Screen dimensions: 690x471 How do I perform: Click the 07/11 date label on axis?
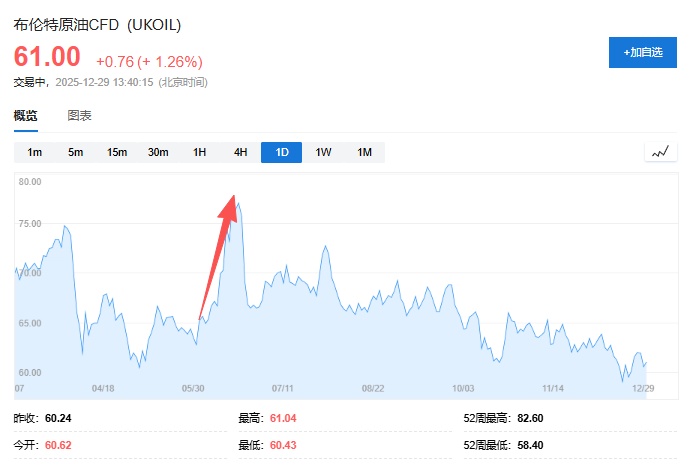click(x=283, y=387)
